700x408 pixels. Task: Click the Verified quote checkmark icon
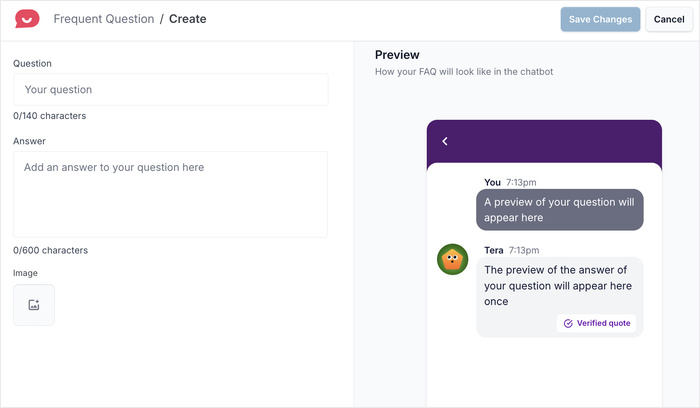coord(568,324)
